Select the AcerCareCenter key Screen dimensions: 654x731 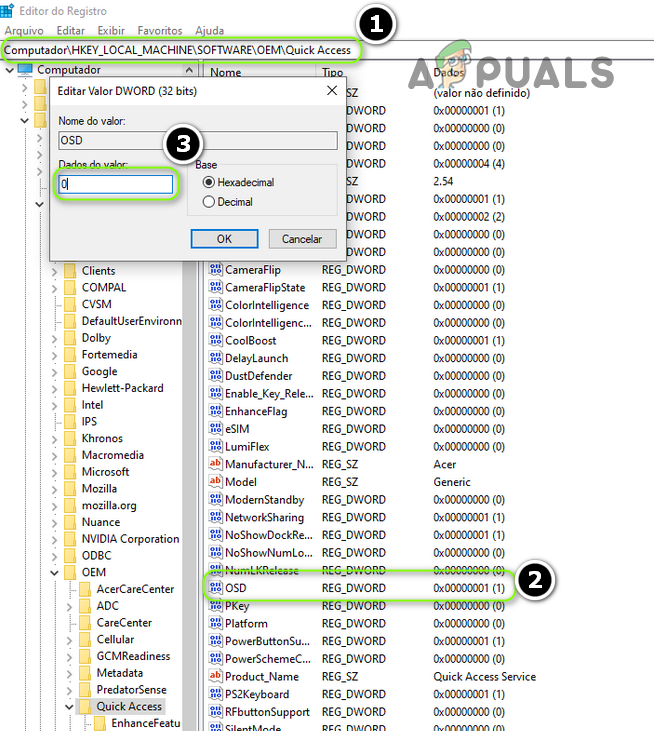(135, 589)
